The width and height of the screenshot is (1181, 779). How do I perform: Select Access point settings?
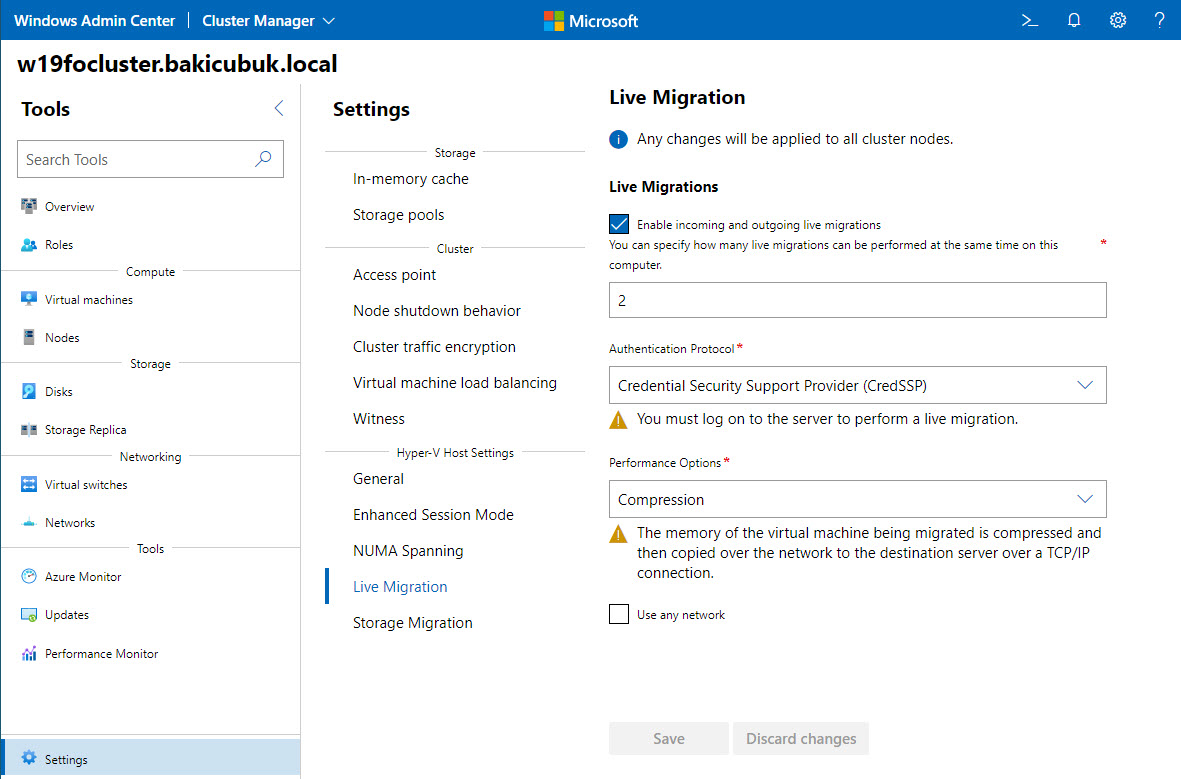394,275
